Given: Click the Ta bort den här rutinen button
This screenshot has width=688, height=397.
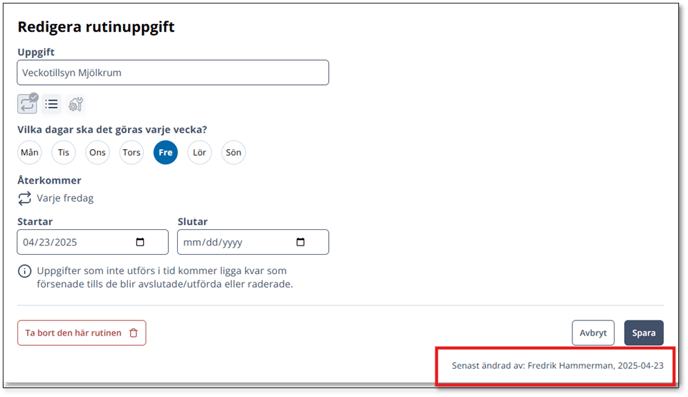Looking at the screenshot, I should [82, 333].
